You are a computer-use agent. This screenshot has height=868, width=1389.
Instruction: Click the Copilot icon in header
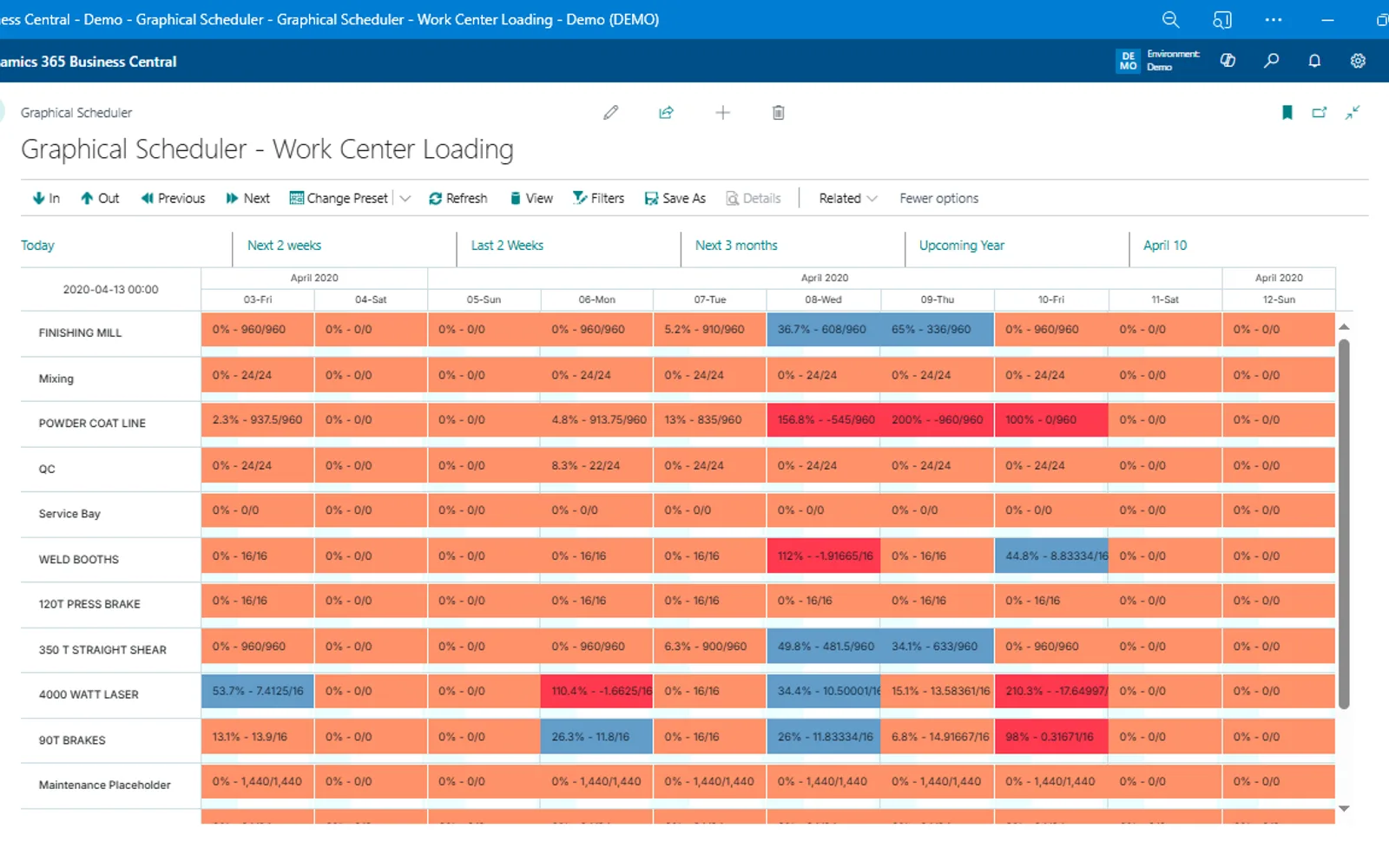[x=1228, y=61]
